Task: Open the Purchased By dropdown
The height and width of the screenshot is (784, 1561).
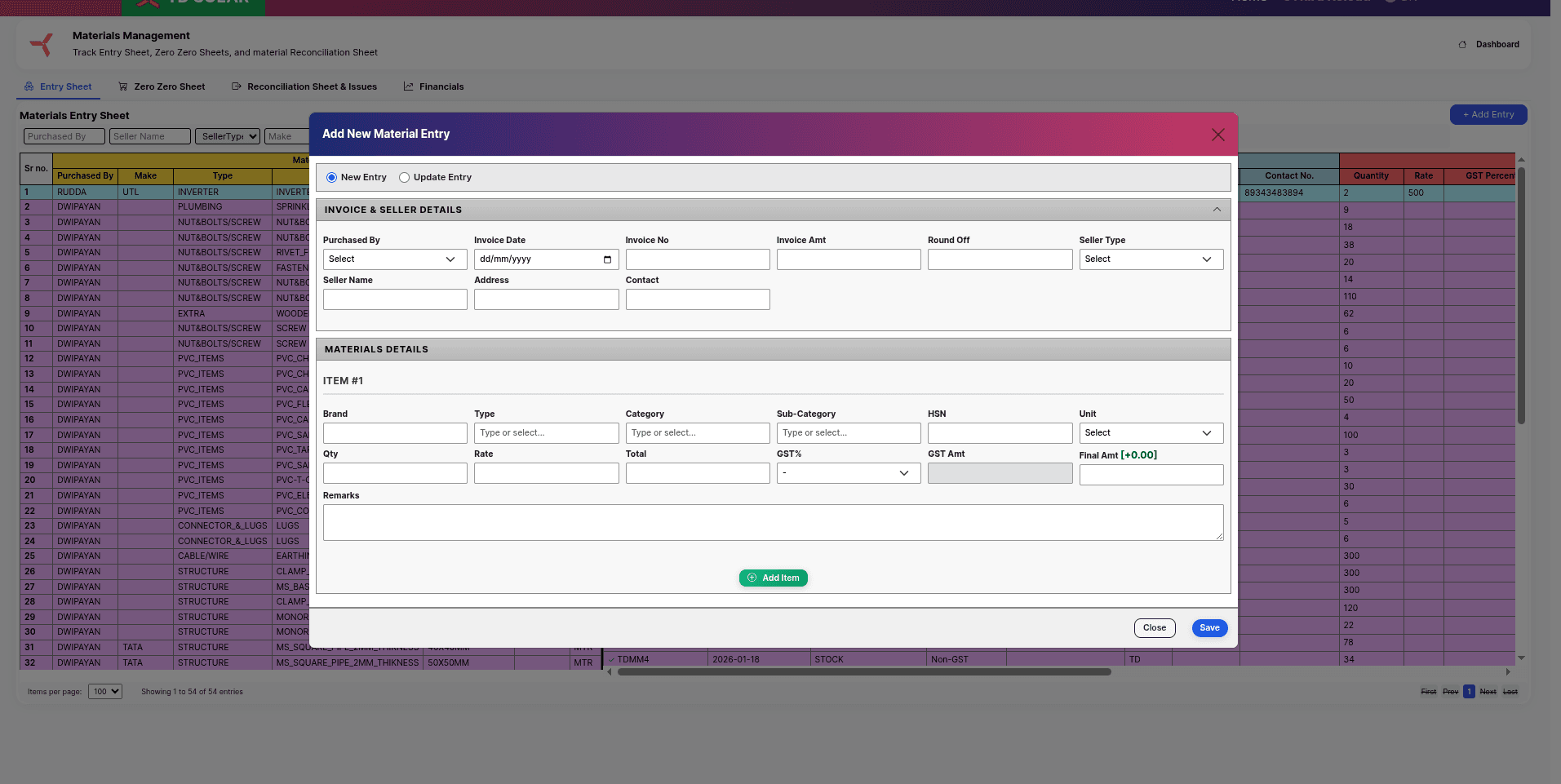Action: coord(395,259)
